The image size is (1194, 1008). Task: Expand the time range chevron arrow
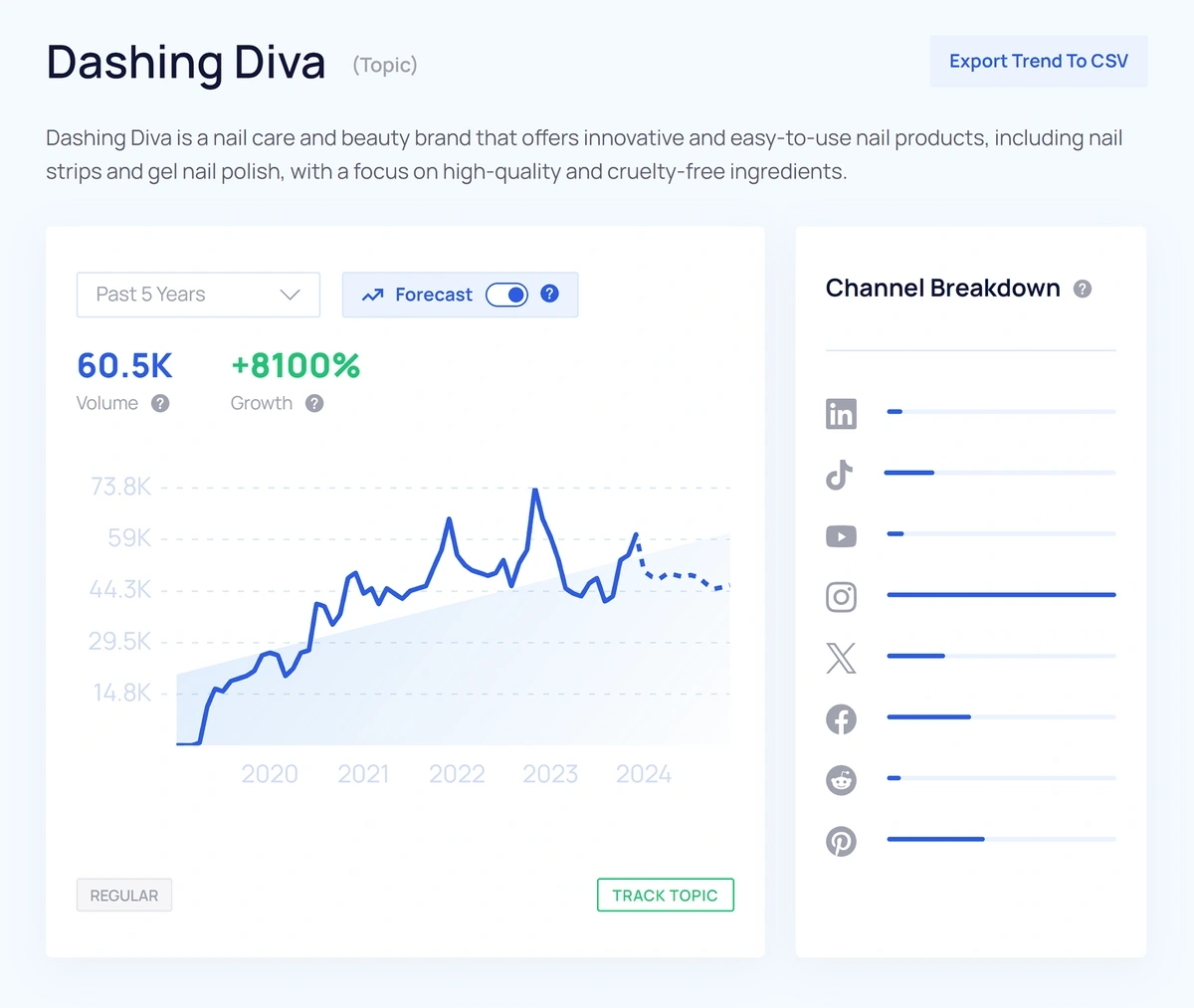coord(290,295)
